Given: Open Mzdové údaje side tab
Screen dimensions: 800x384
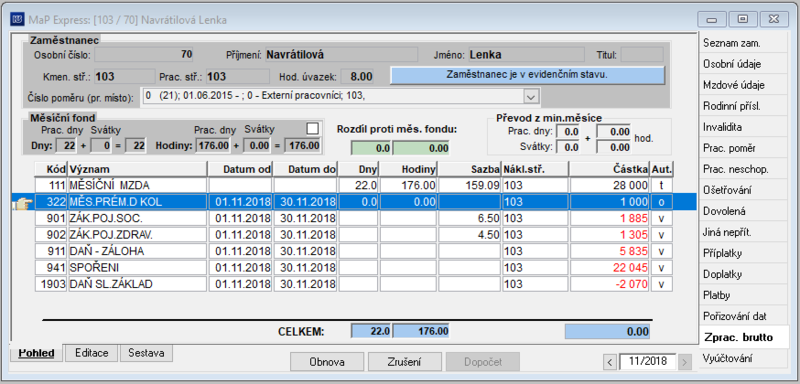Looking at the screenshot, I should click(x=743, y=85).
